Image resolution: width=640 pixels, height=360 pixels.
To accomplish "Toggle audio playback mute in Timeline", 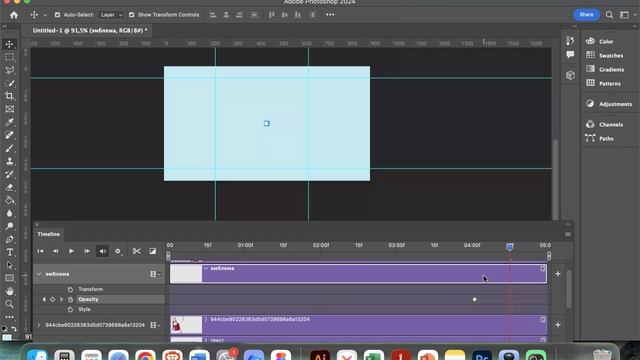I will pyautogui.click(x=102, y=251).
